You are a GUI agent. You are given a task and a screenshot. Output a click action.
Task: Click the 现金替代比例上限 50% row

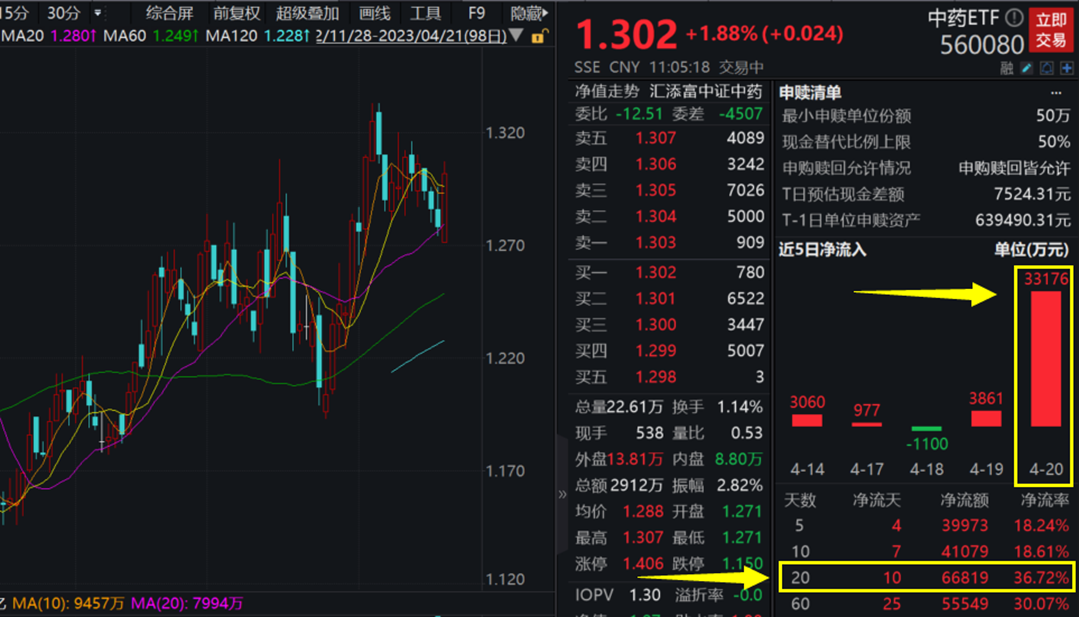click(926, 142)
